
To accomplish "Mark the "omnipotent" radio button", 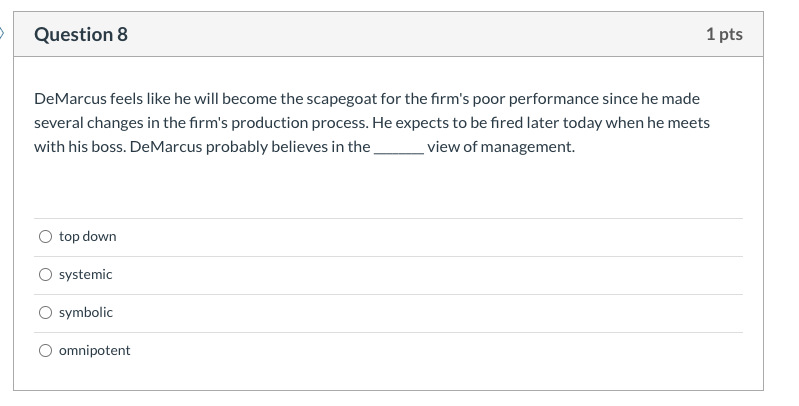I will click(x=46, y=351).
